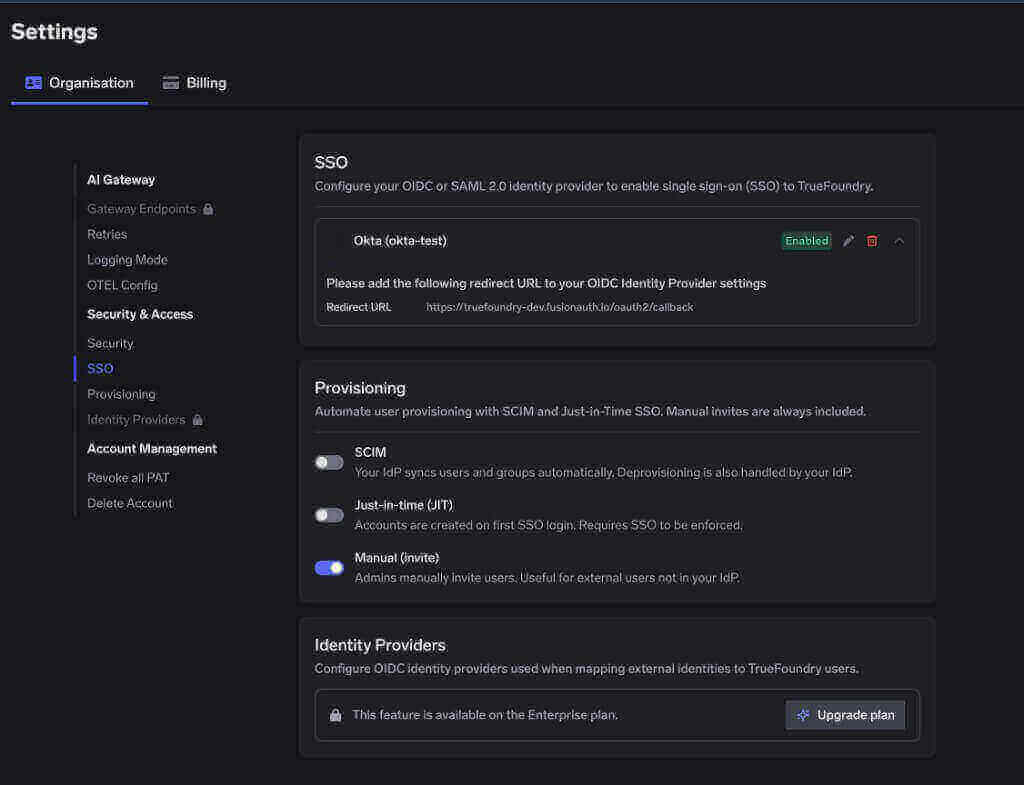The width and height of the screenshot is (1024, 785).
Task: Click the sparkle icon in Upgrade plan
Action: coord(803,715)
